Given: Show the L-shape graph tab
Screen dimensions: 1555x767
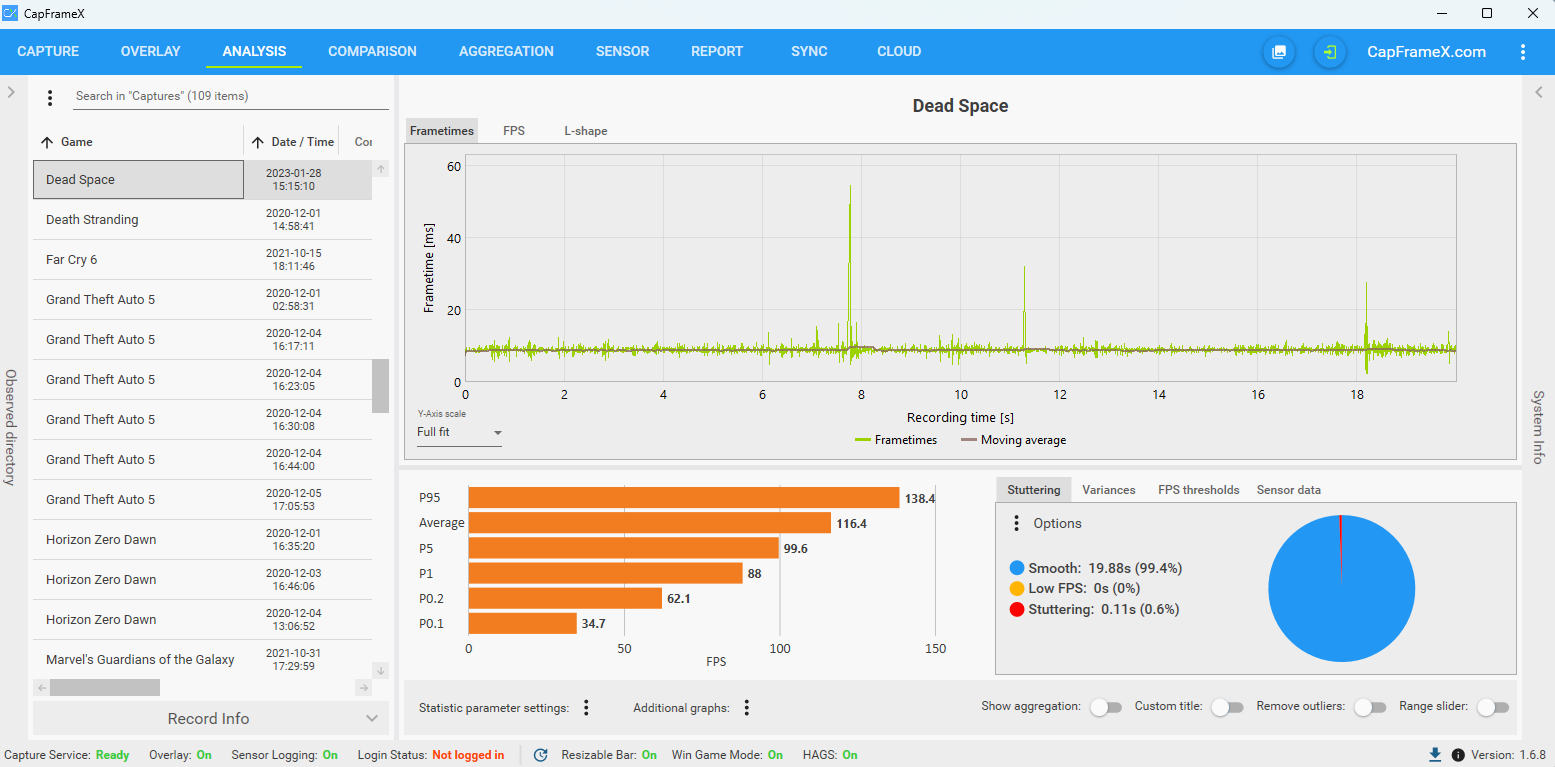Looking at the screenshot, I should [x=585, y=131].
